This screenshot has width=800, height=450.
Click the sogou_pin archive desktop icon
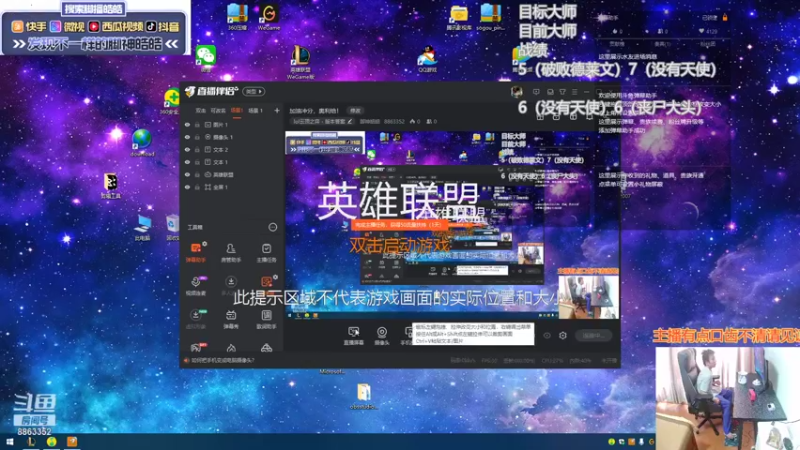click(490, 17)
